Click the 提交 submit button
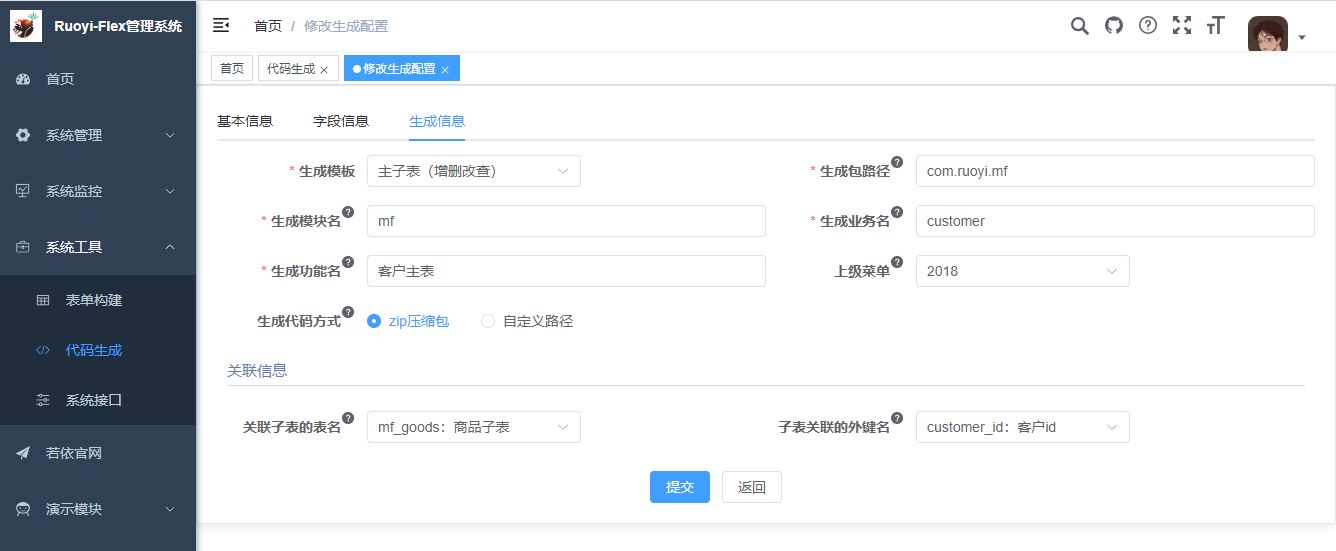The width and height of the screenshot is (1336, 551). 680,487
